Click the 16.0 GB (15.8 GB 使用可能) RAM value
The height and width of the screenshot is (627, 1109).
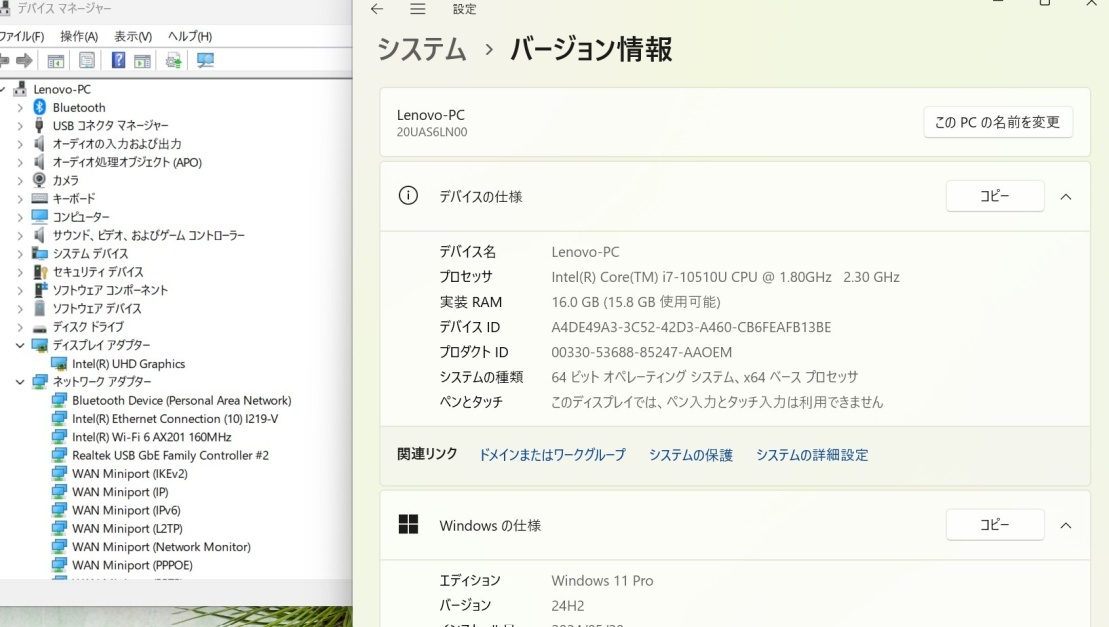pyautogui.click(x=636, y=302)
